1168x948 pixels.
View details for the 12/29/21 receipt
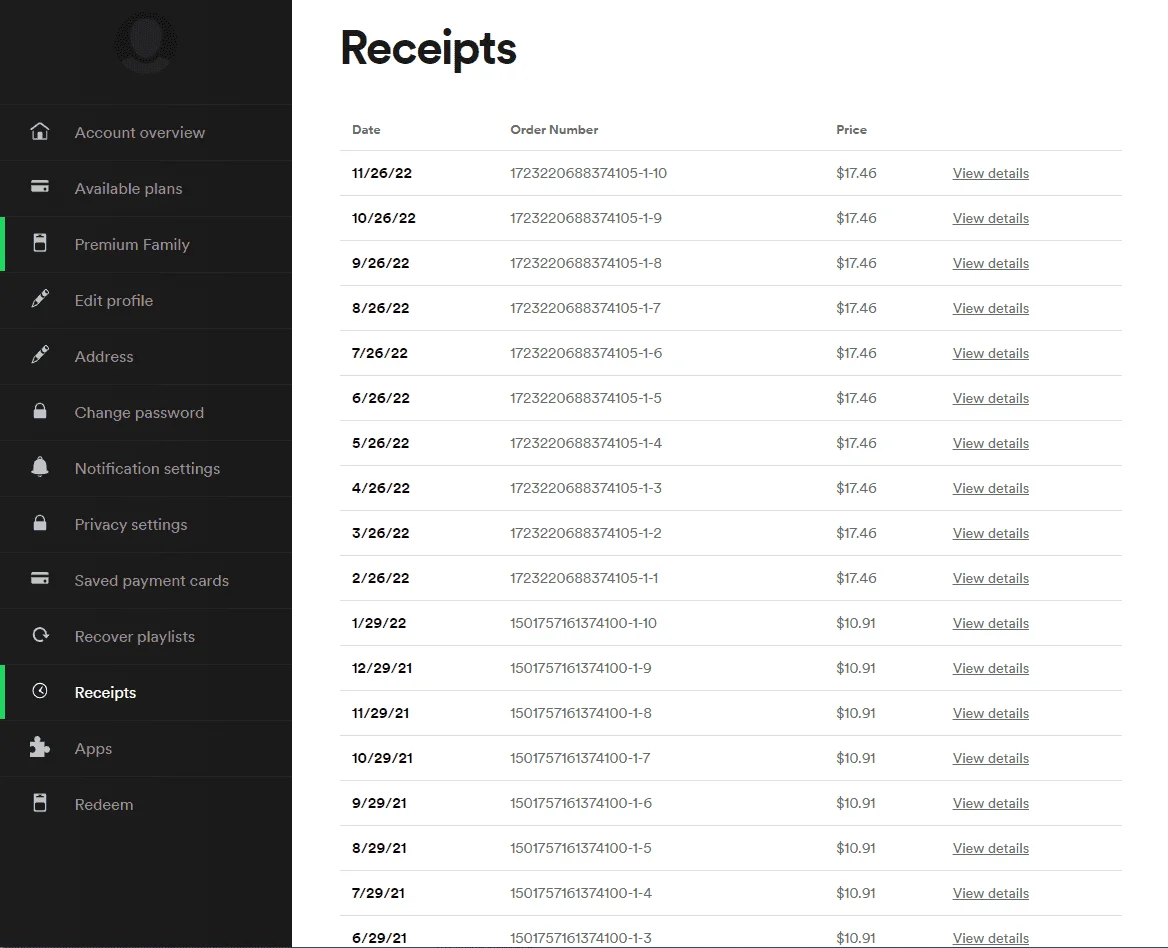[x=990, y=668]
